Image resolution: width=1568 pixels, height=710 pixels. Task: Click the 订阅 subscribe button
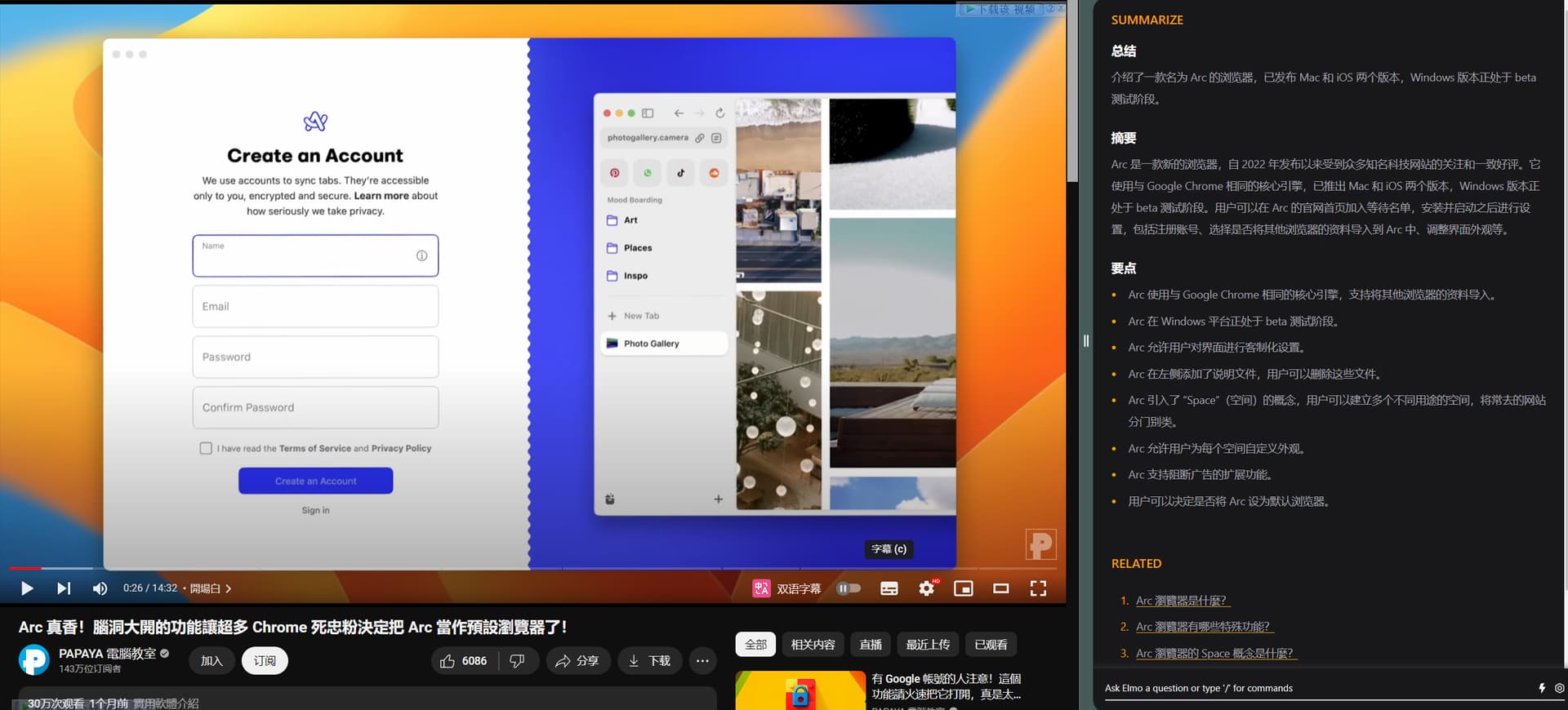[x=265, y=661]
